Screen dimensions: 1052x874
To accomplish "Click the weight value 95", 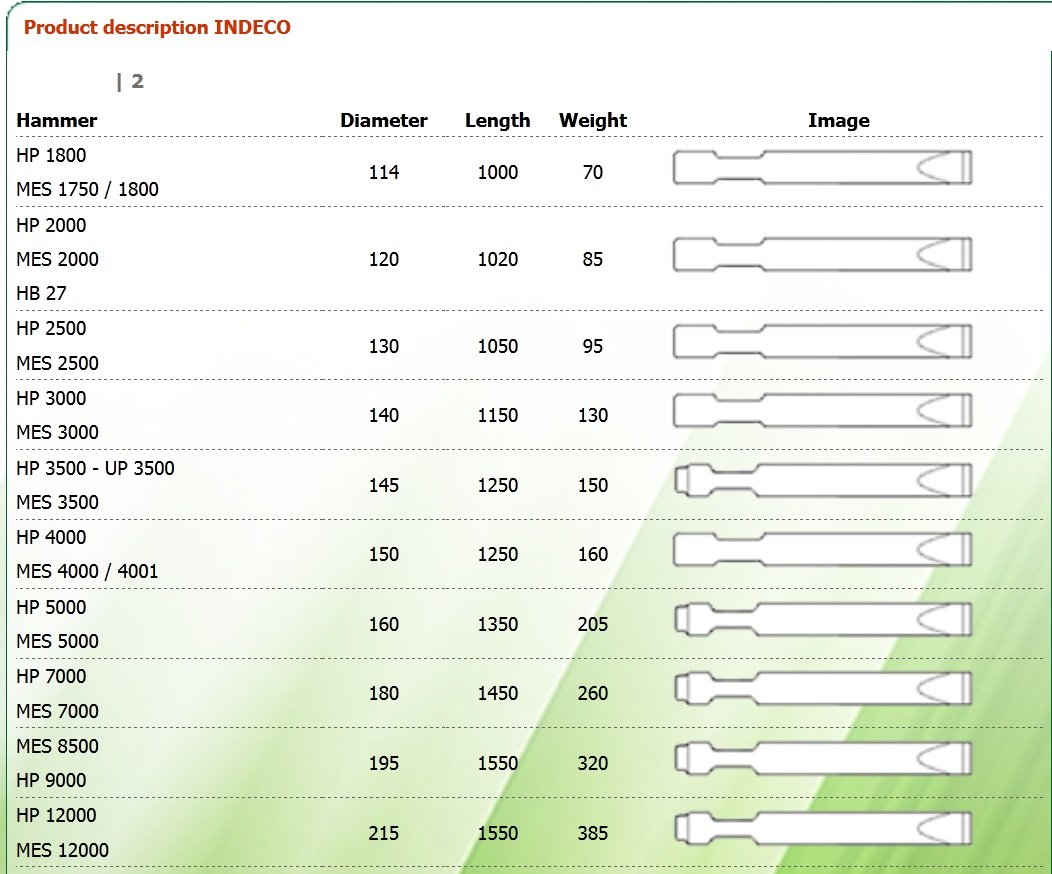I will (x=593, y=346).
